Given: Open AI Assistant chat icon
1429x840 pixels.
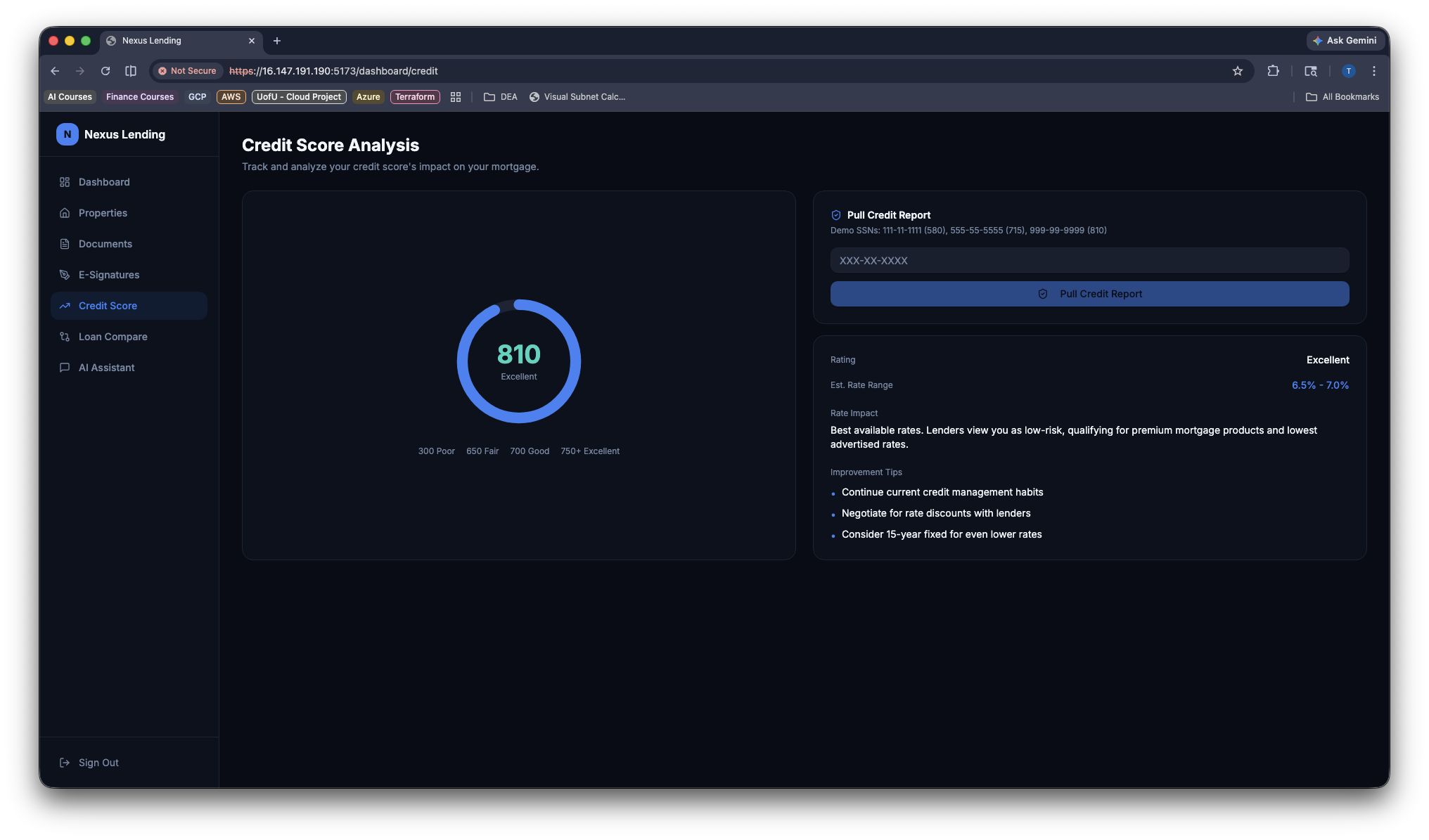Looking at the screenshot, I should pos(65,368).
